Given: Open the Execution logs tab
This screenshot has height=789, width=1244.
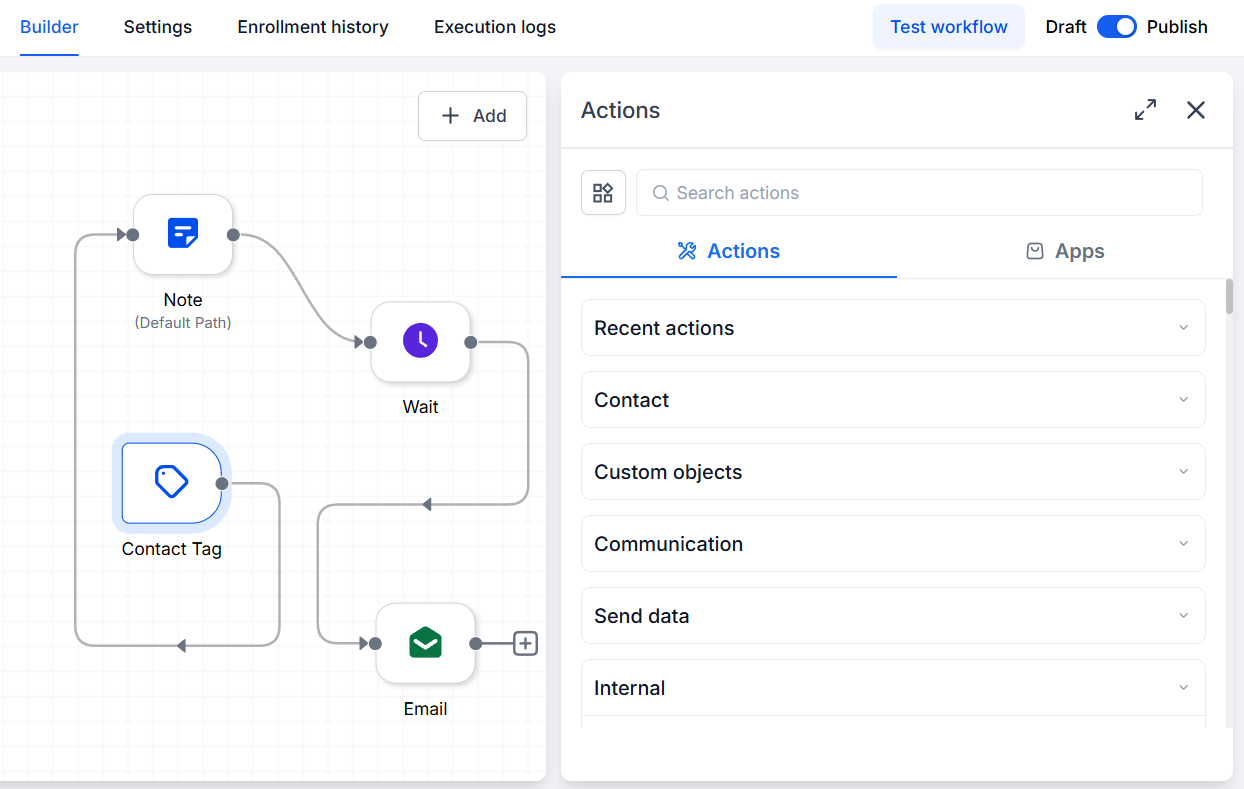Looking at the screenshot, I should pyautogui.click(x=495, y=27).
